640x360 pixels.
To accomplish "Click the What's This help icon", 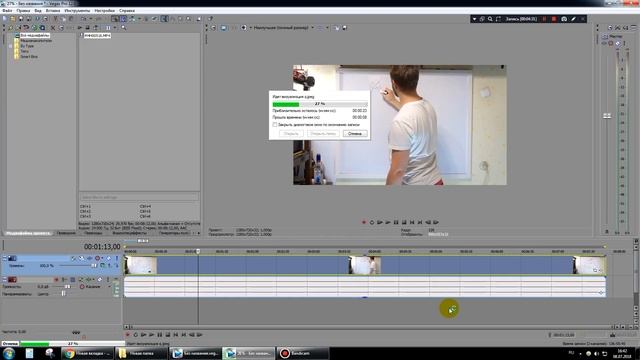I will (211, 19).
